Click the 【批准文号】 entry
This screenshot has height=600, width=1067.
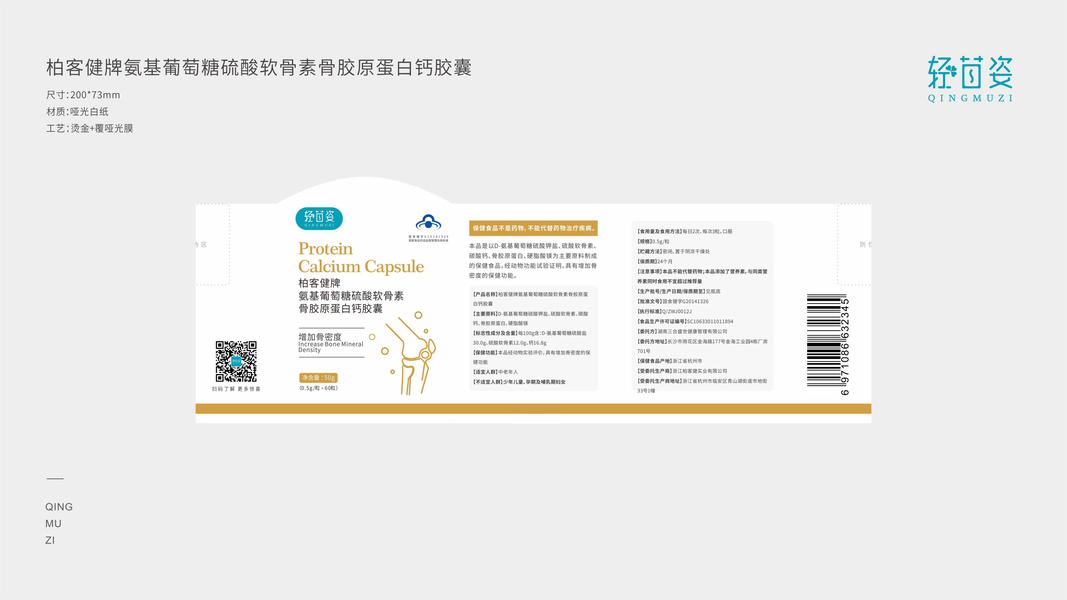point(672,301)
